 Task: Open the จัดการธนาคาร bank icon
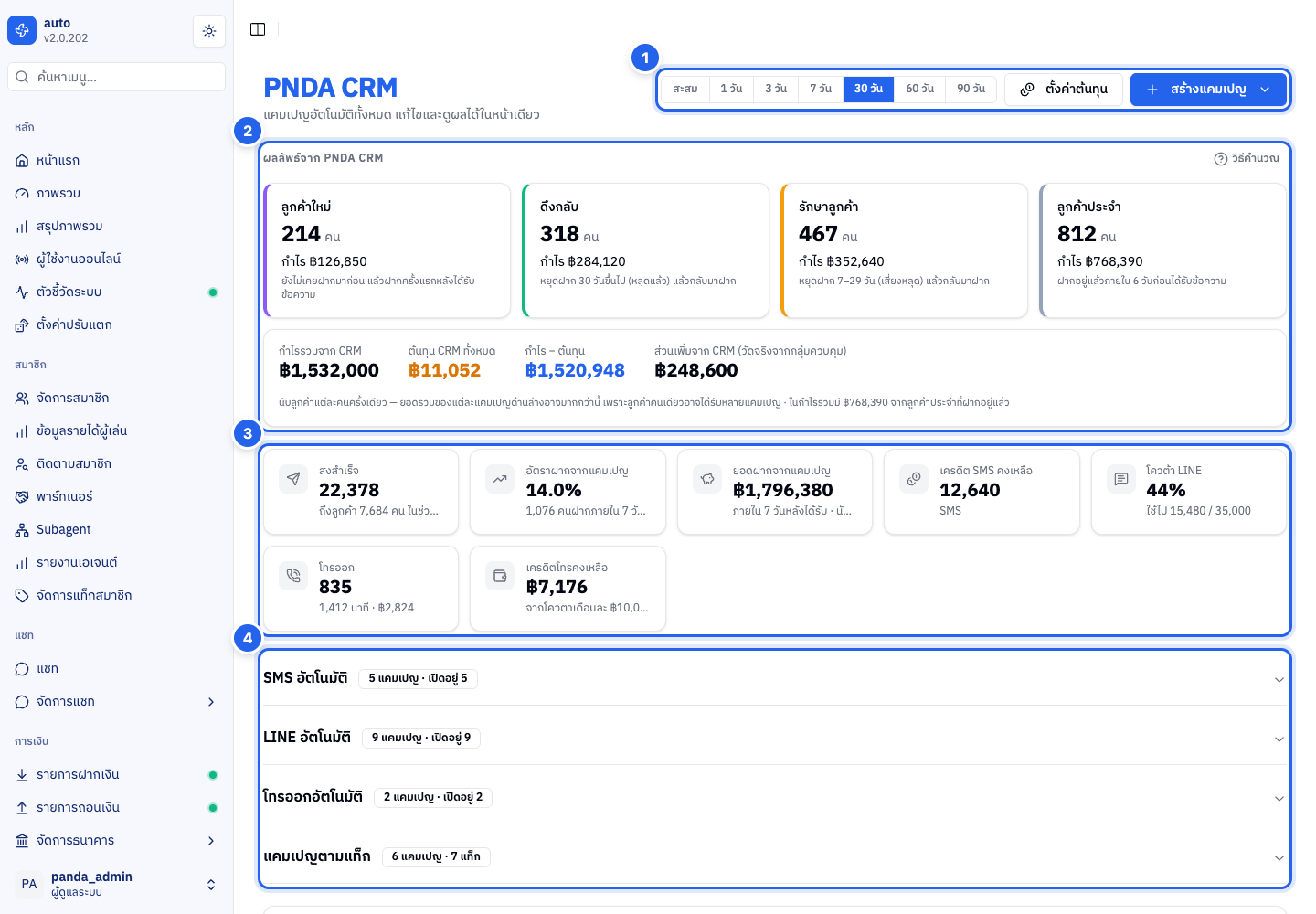[22, 841]
